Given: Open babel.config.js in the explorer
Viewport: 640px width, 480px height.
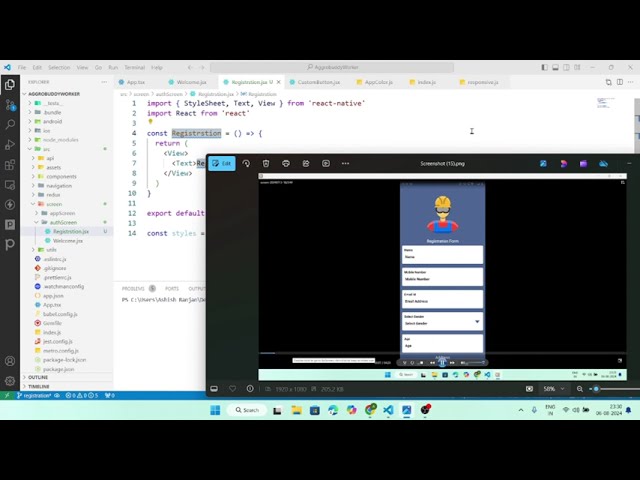Looking at the screenshot, I should (60, 314).
